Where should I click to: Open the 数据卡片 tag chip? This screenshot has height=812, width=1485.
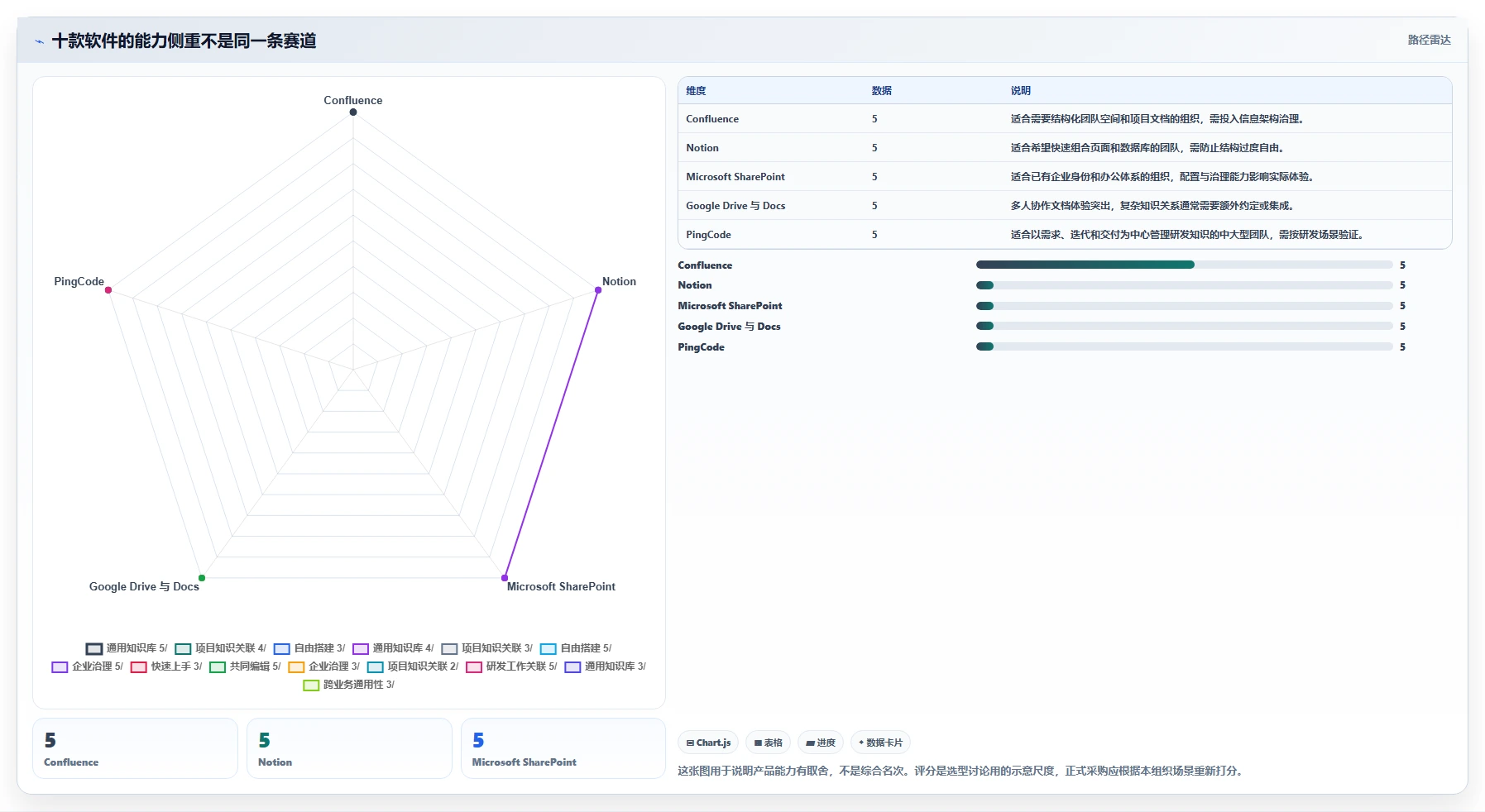coord(880,743)
